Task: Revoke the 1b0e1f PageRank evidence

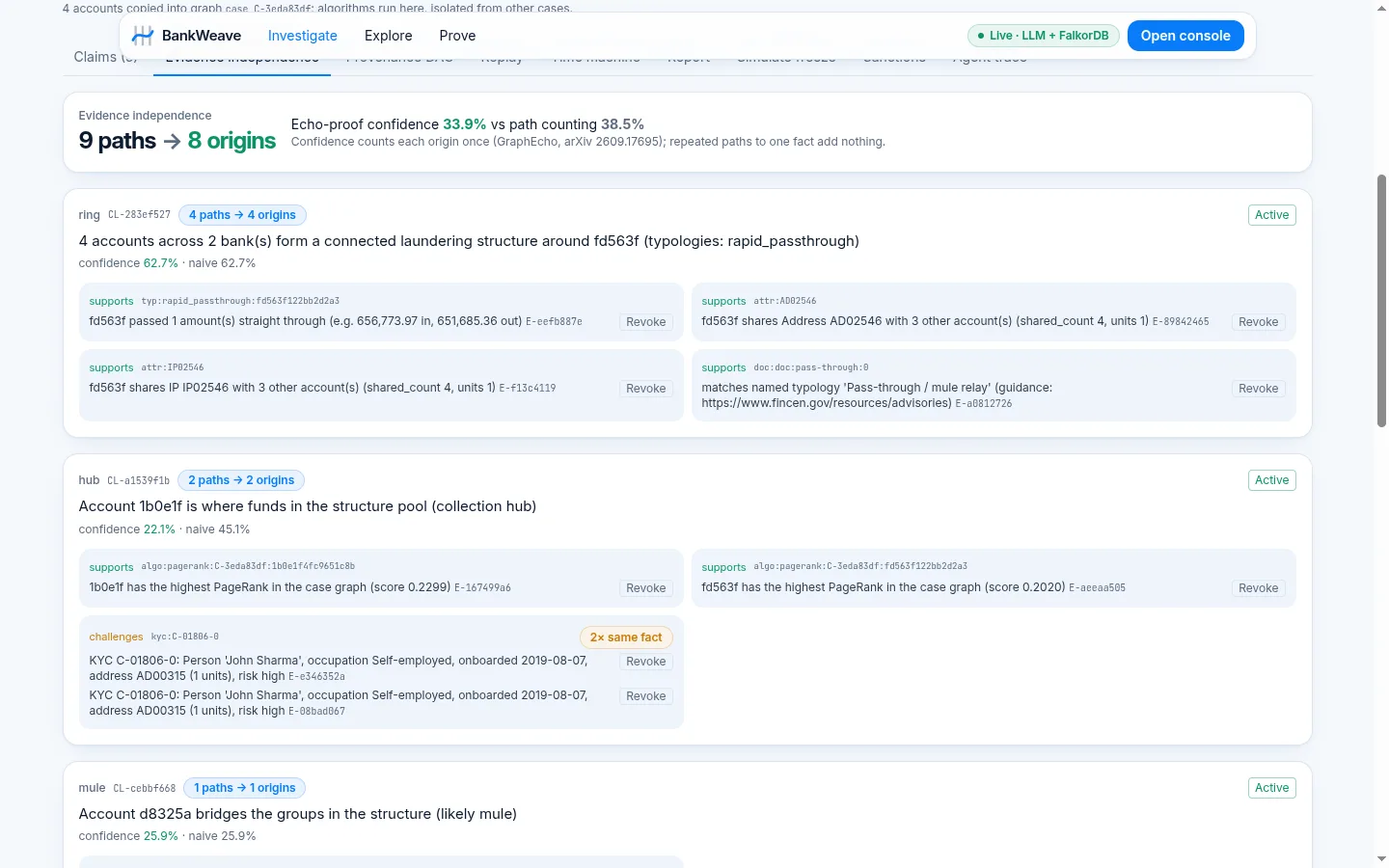Action: click(646, 588)
